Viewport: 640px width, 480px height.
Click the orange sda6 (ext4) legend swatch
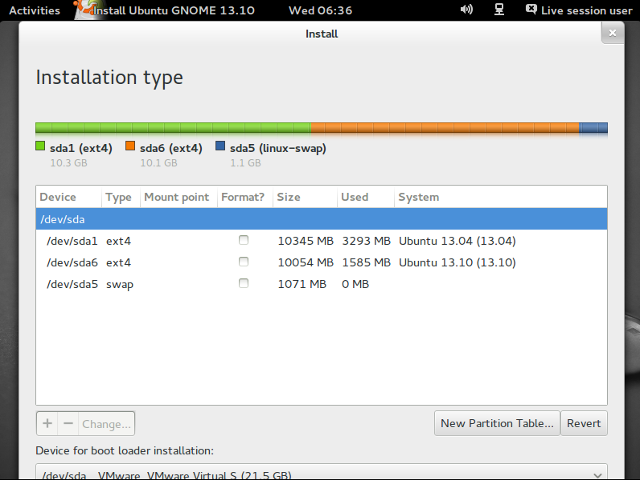click(x=130, y=146)
